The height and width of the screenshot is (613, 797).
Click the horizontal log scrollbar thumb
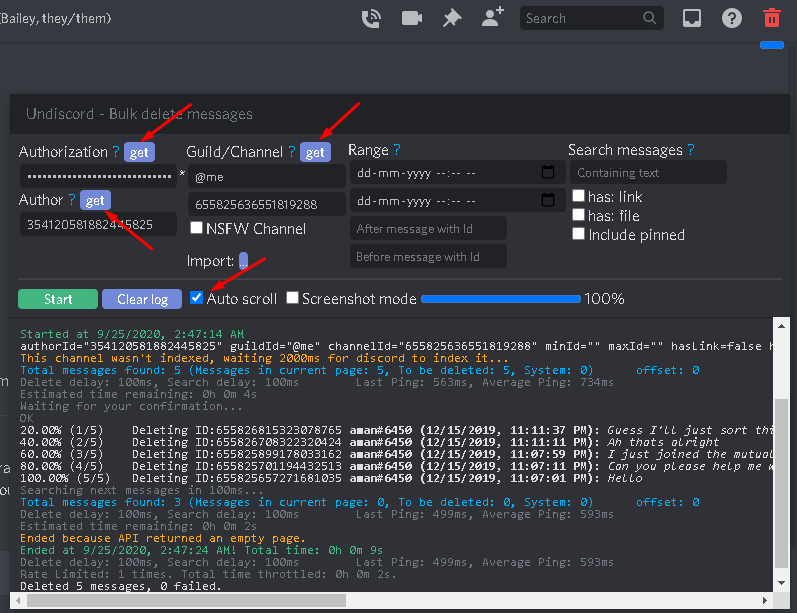pos(187,600)
